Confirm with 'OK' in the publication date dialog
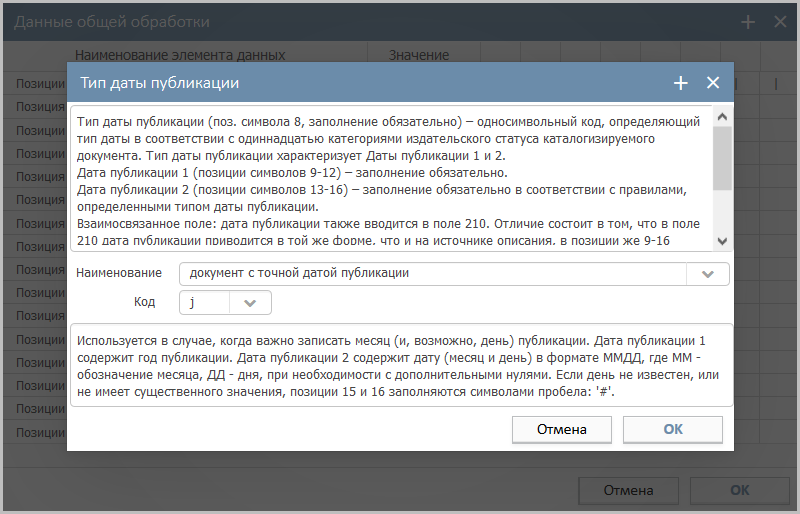Screen dimensions: 800x514 [x=673, y=429]
